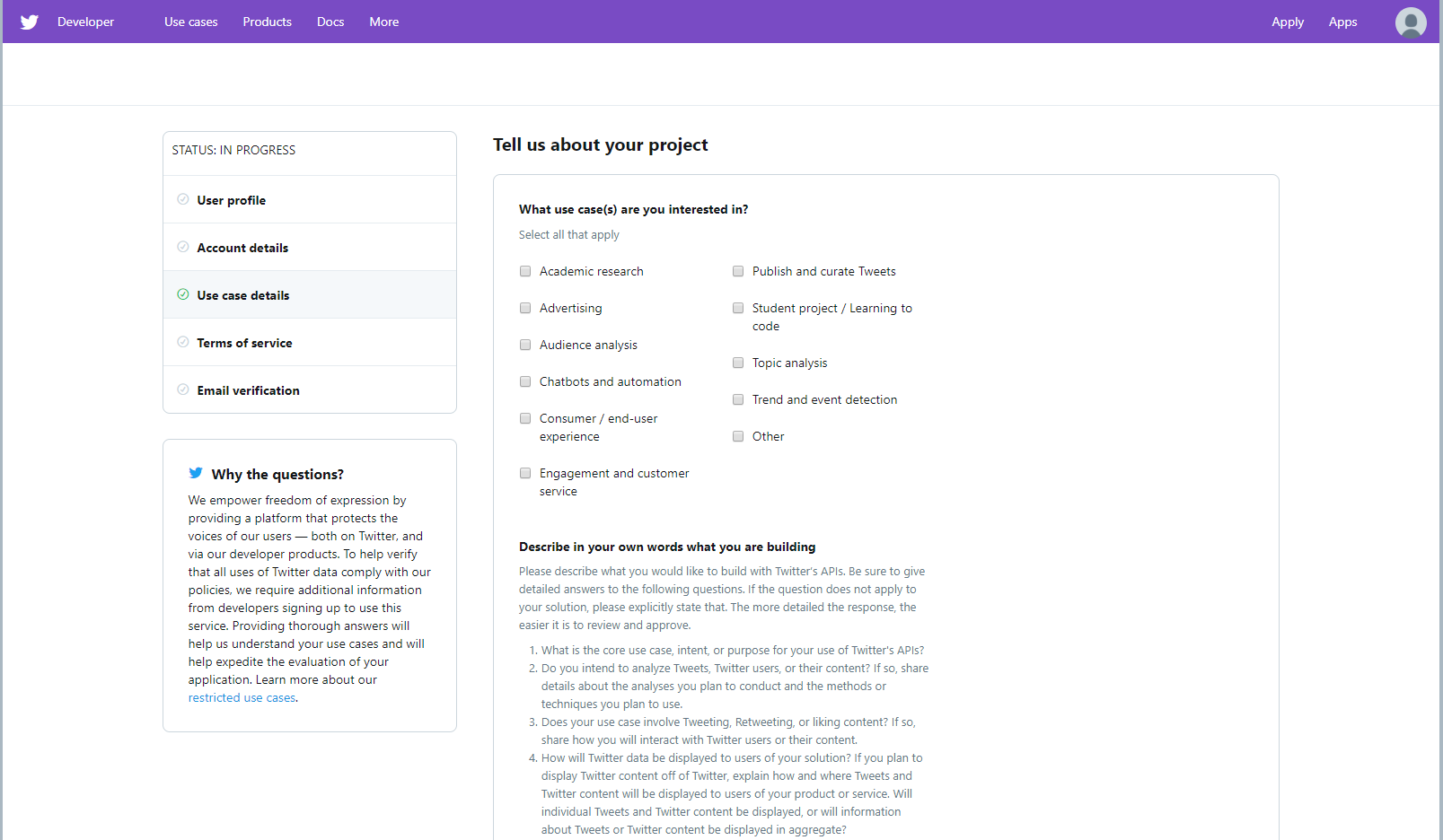Go to the Apps page
The width and height of the screenshot is (1443, 840).
click(1342, 22)
